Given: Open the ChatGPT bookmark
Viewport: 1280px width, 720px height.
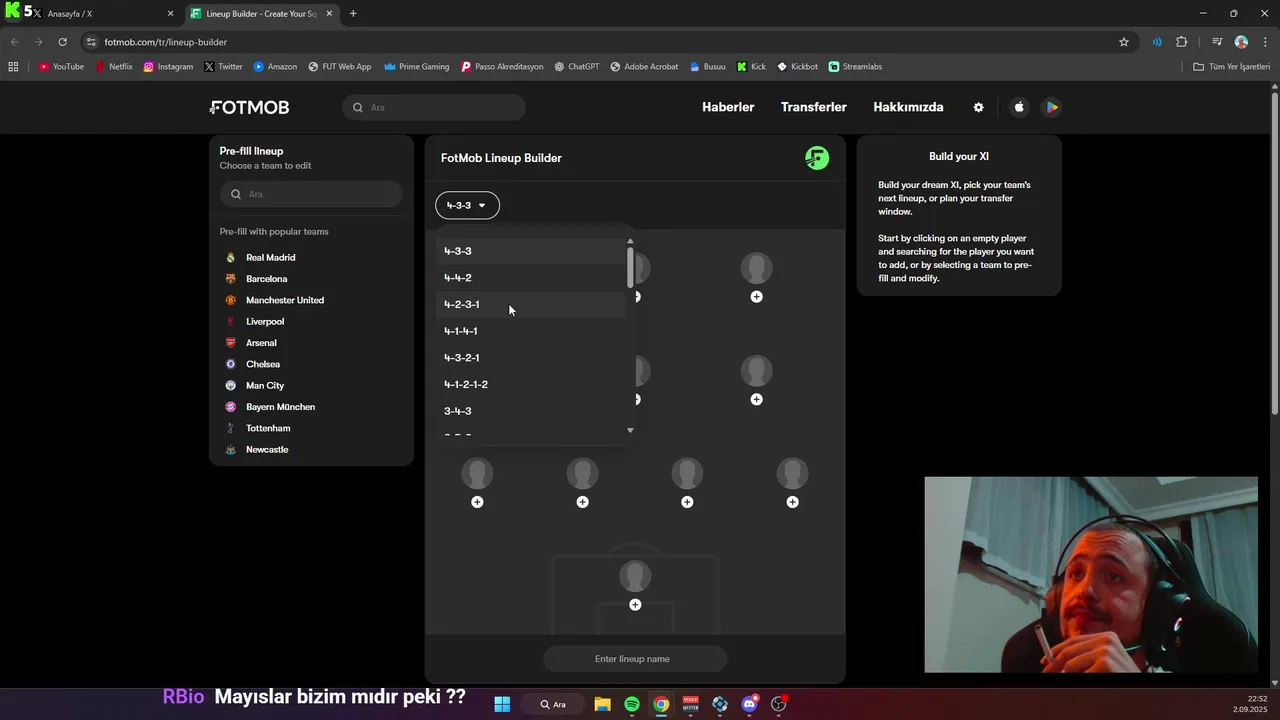Looking at the screenshot, I should [577, 67].
